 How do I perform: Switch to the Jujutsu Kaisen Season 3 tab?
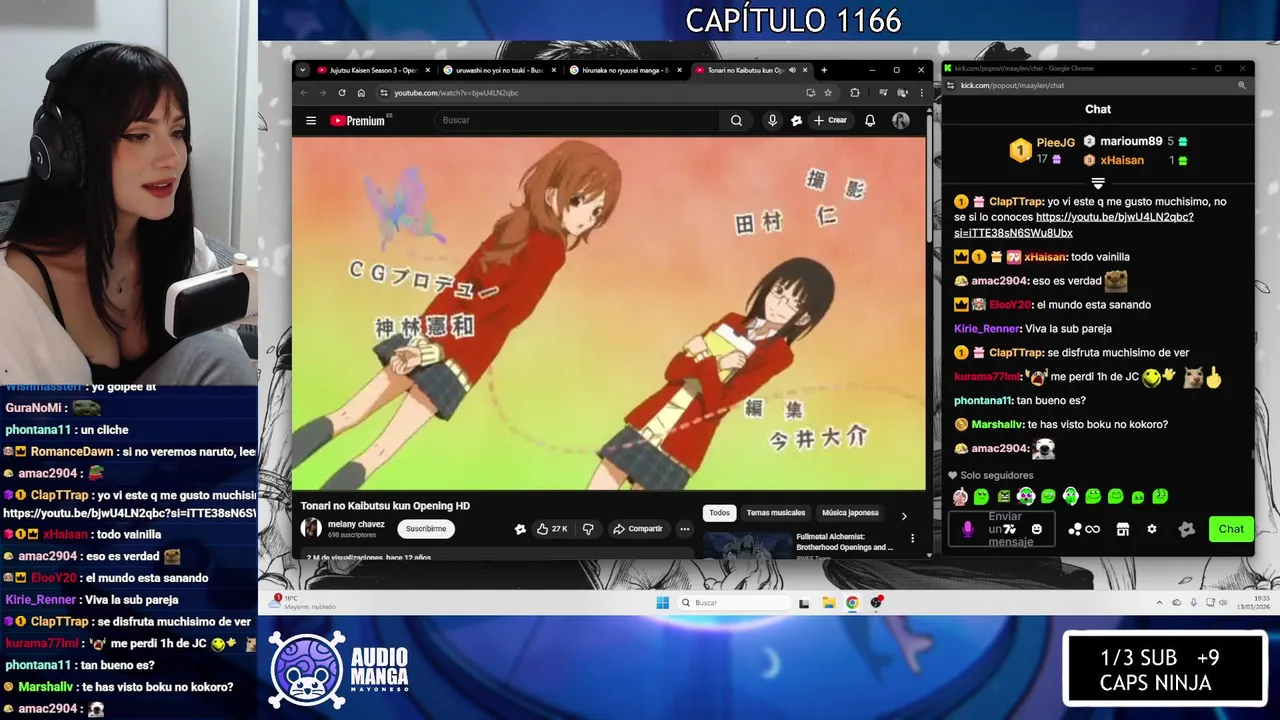point(374,70)
